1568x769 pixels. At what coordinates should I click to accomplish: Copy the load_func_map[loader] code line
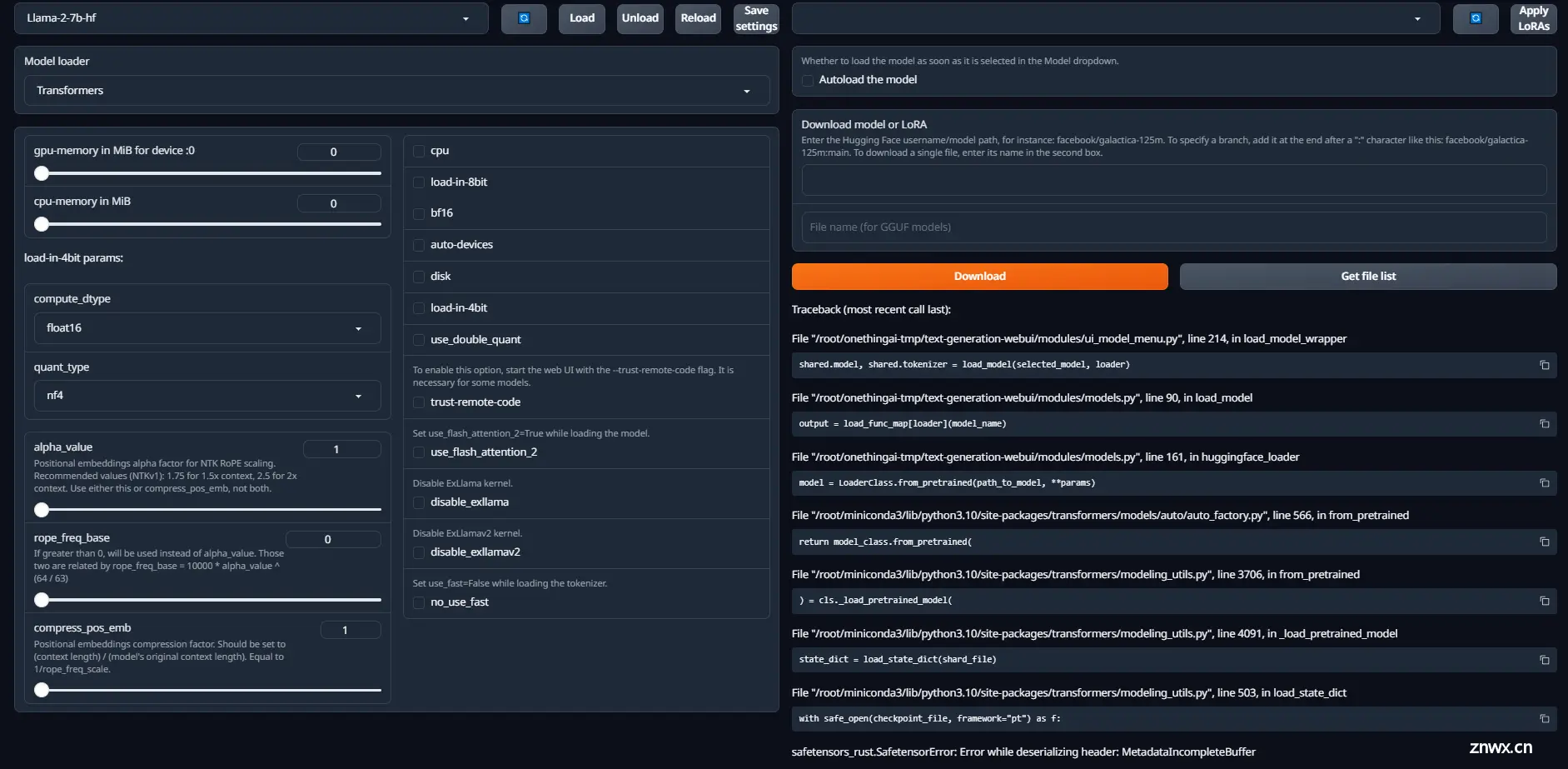[x=1545, y=424]
